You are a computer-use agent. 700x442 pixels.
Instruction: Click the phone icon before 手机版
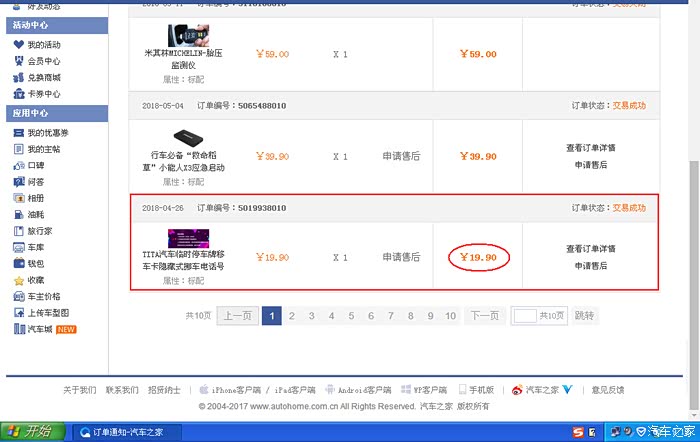point(462,389)
